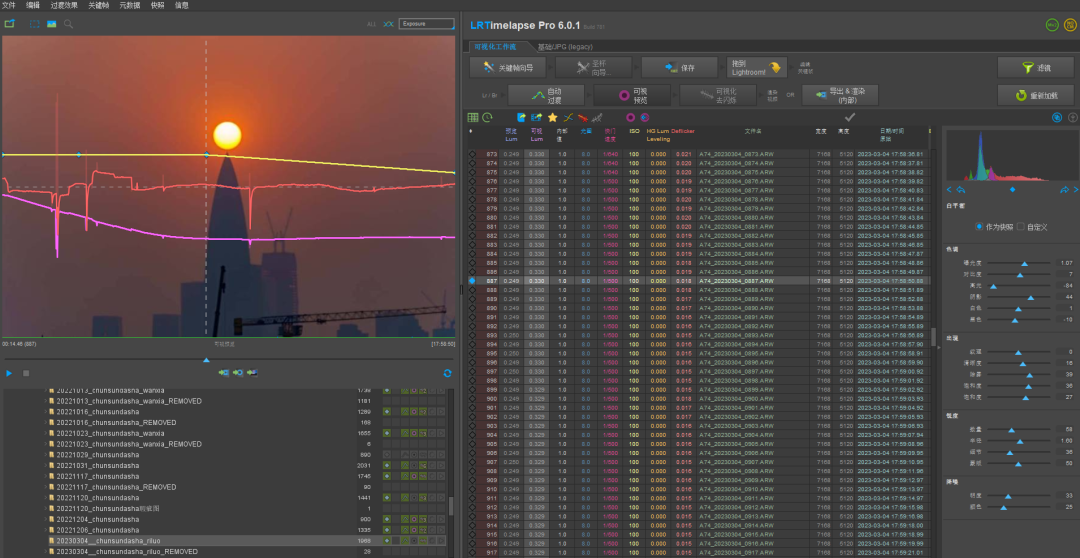This screenshot has width=1080, height=558.
Task: Open the Exposure curve dropdown
Action: pos(425,23)
